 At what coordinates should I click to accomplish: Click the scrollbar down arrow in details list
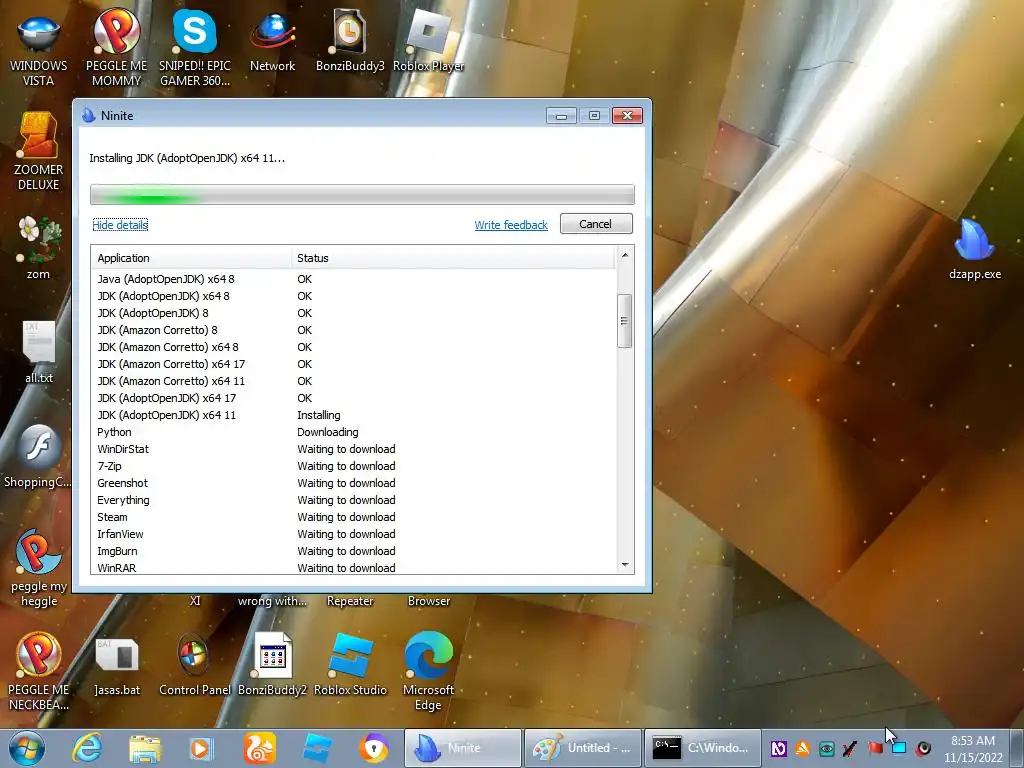click(x=625, y=565)
